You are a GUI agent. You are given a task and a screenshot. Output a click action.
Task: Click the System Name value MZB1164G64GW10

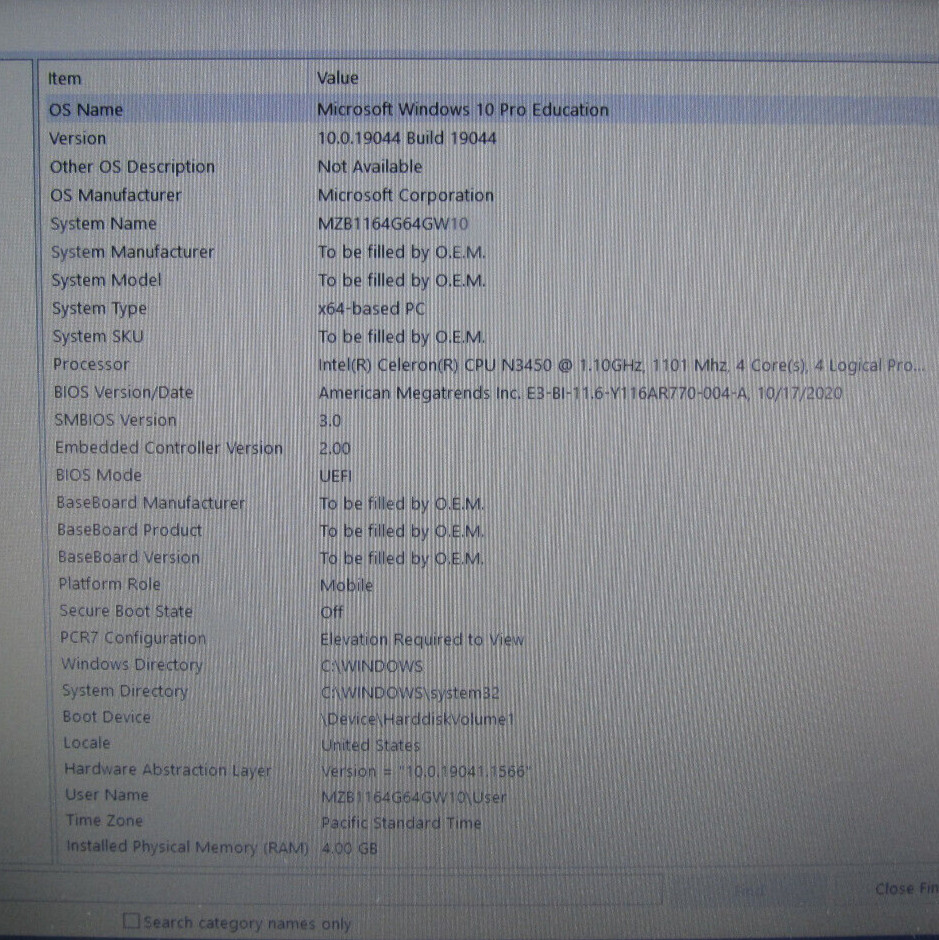393,224
